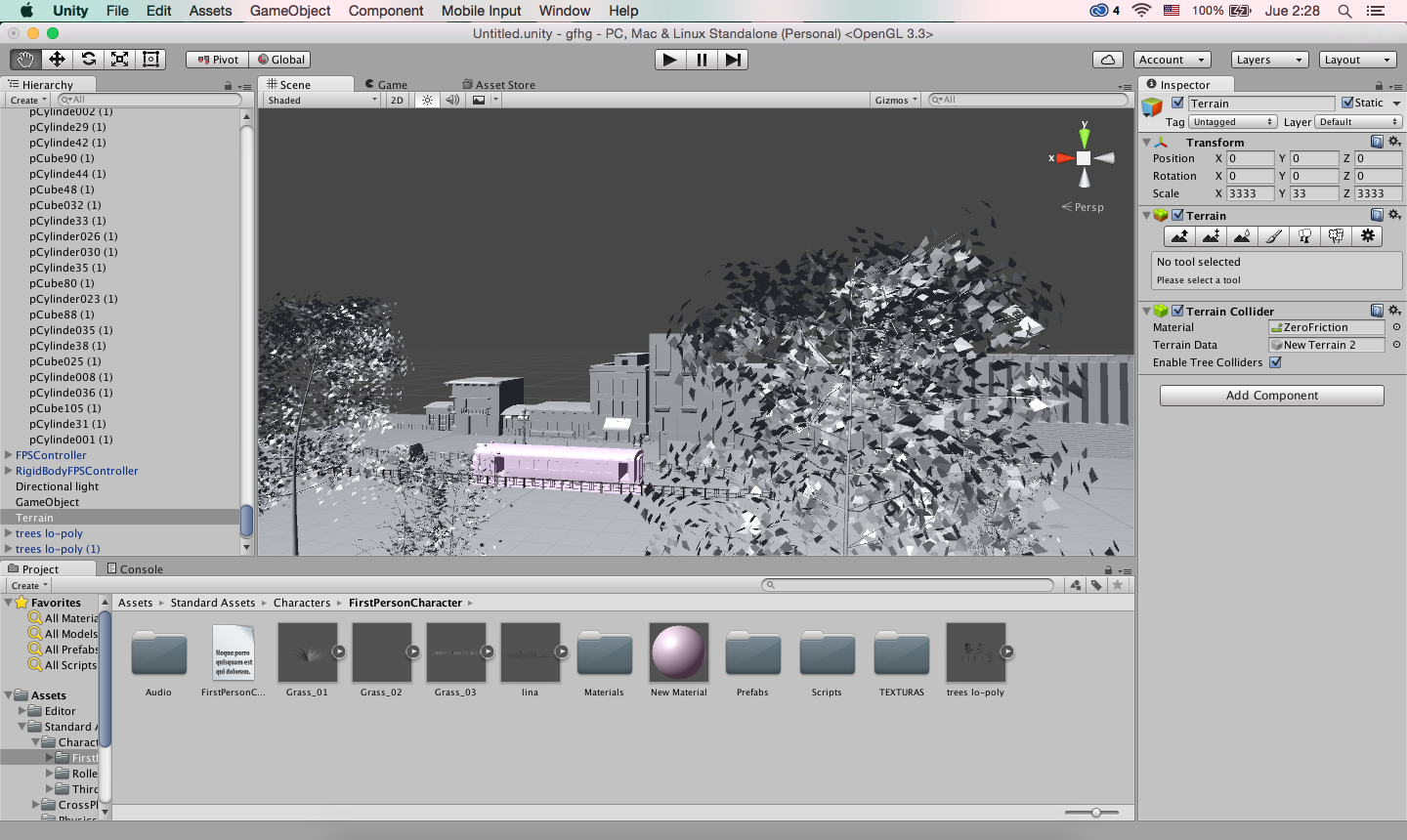Select the Paint Height terrain tool
This screenshot has height=840, width=1407.
[x=1211, y=235]
